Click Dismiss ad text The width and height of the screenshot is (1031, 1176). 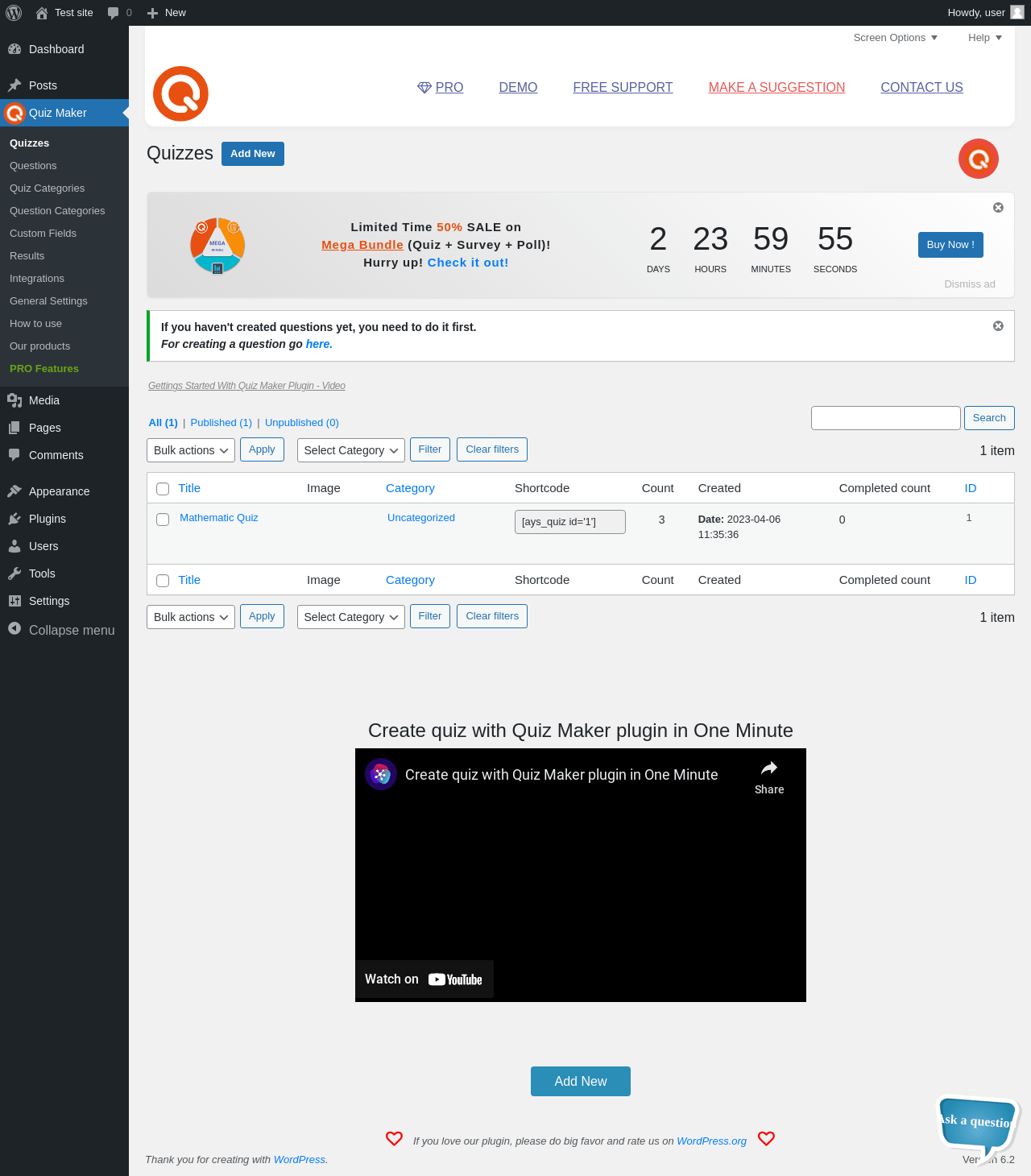(x=970, y=284)
